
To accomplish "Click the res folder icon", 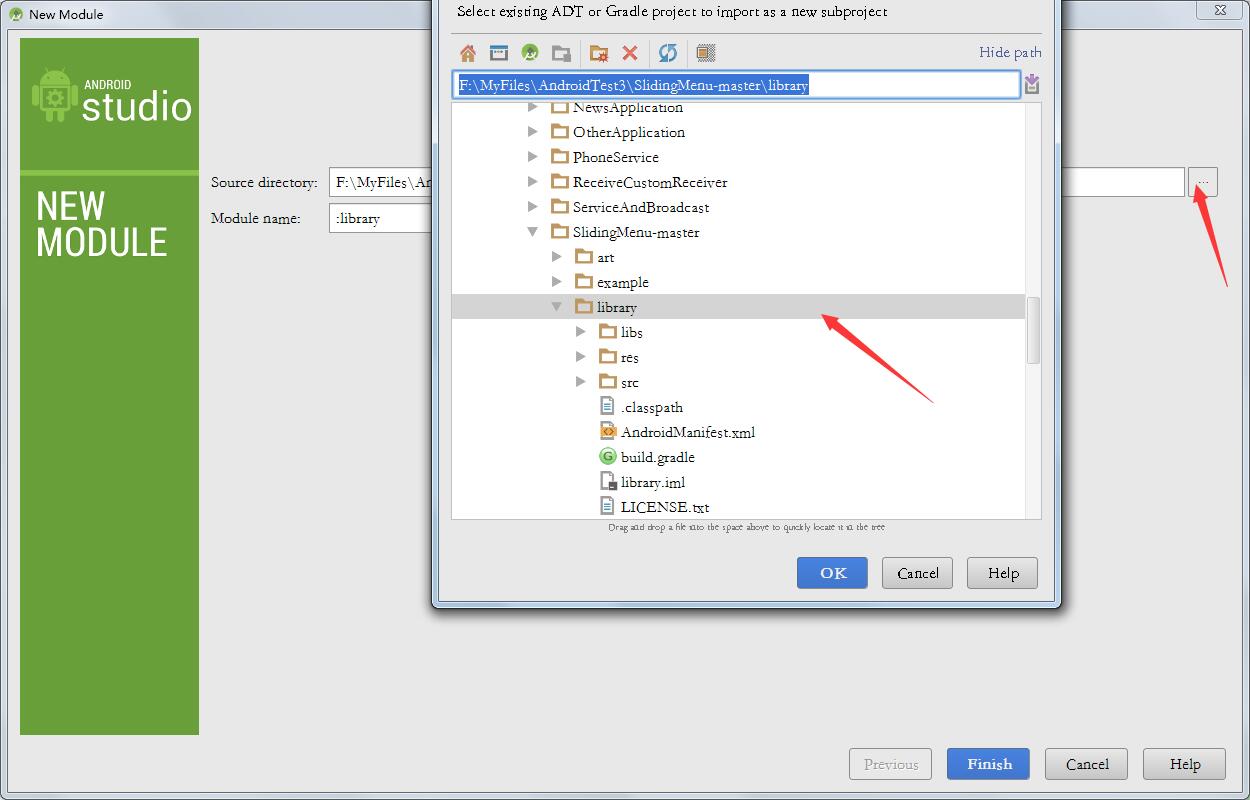I will [608, 357].
